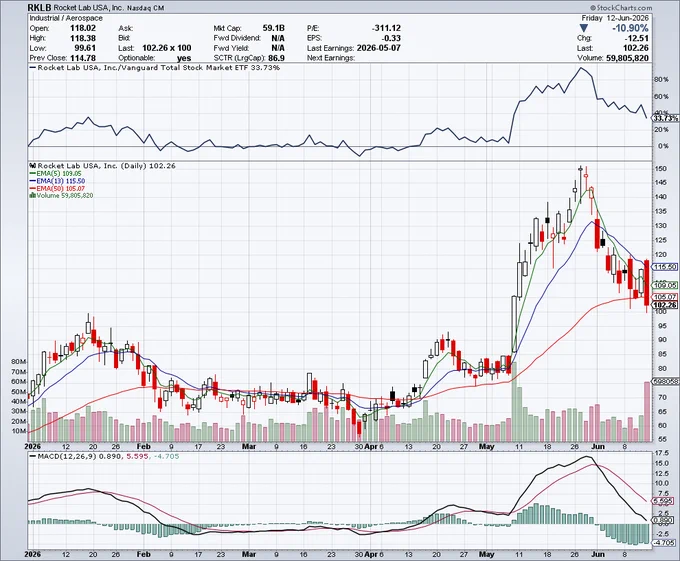Click the 0.890 MACD tag on right axis
This screenshot has width=680, height=561.
664,520
